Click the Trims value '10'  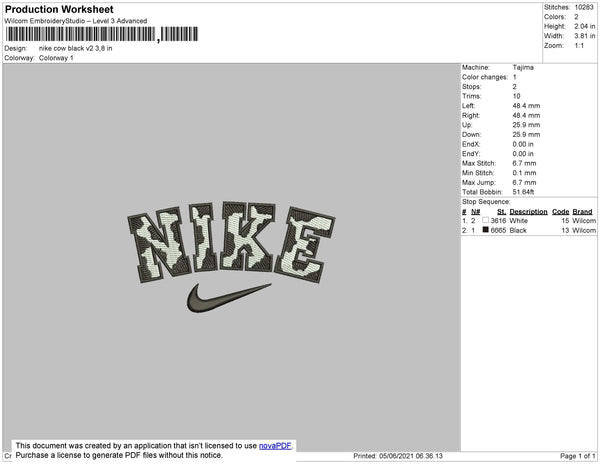pyautogui.click(x=517, y=96)
